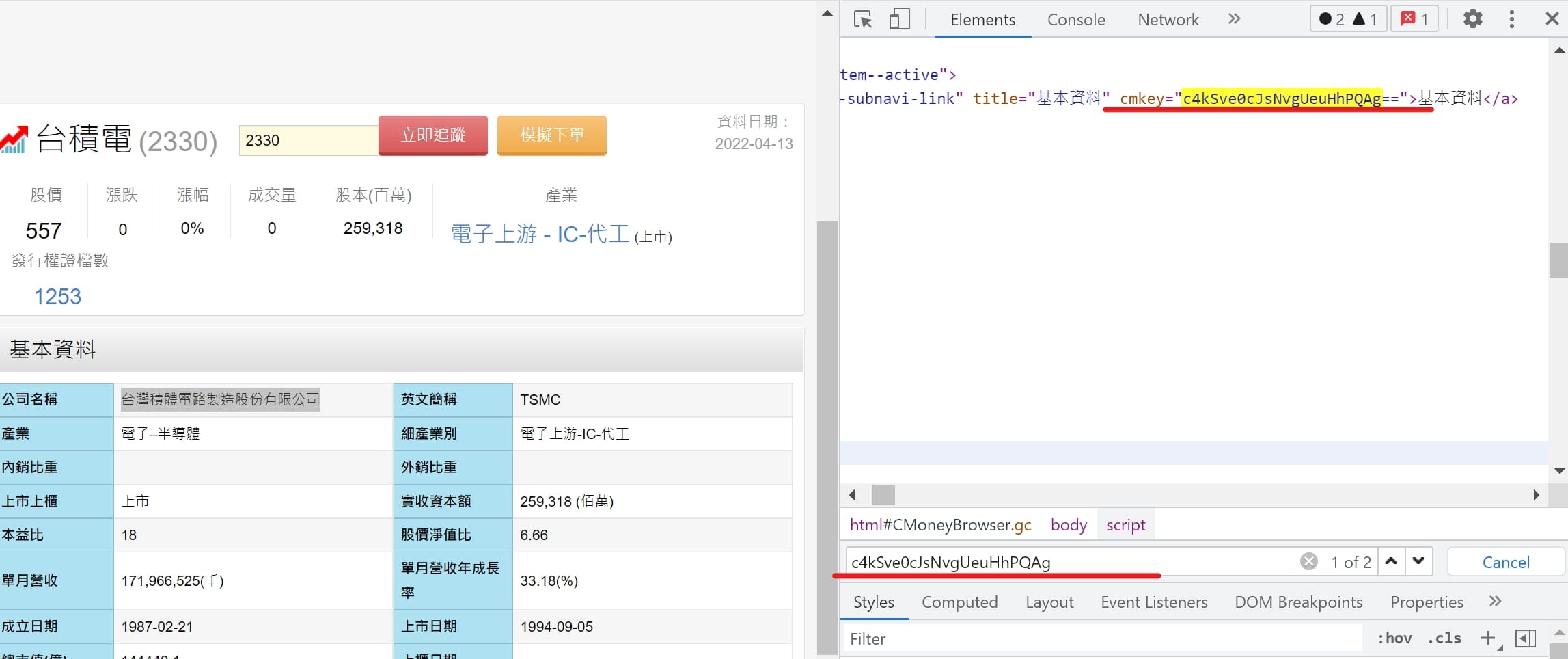This screenshot has height=659, width=1568.
Task: Select the body breadcrumb
Action: click(1069, 525)
